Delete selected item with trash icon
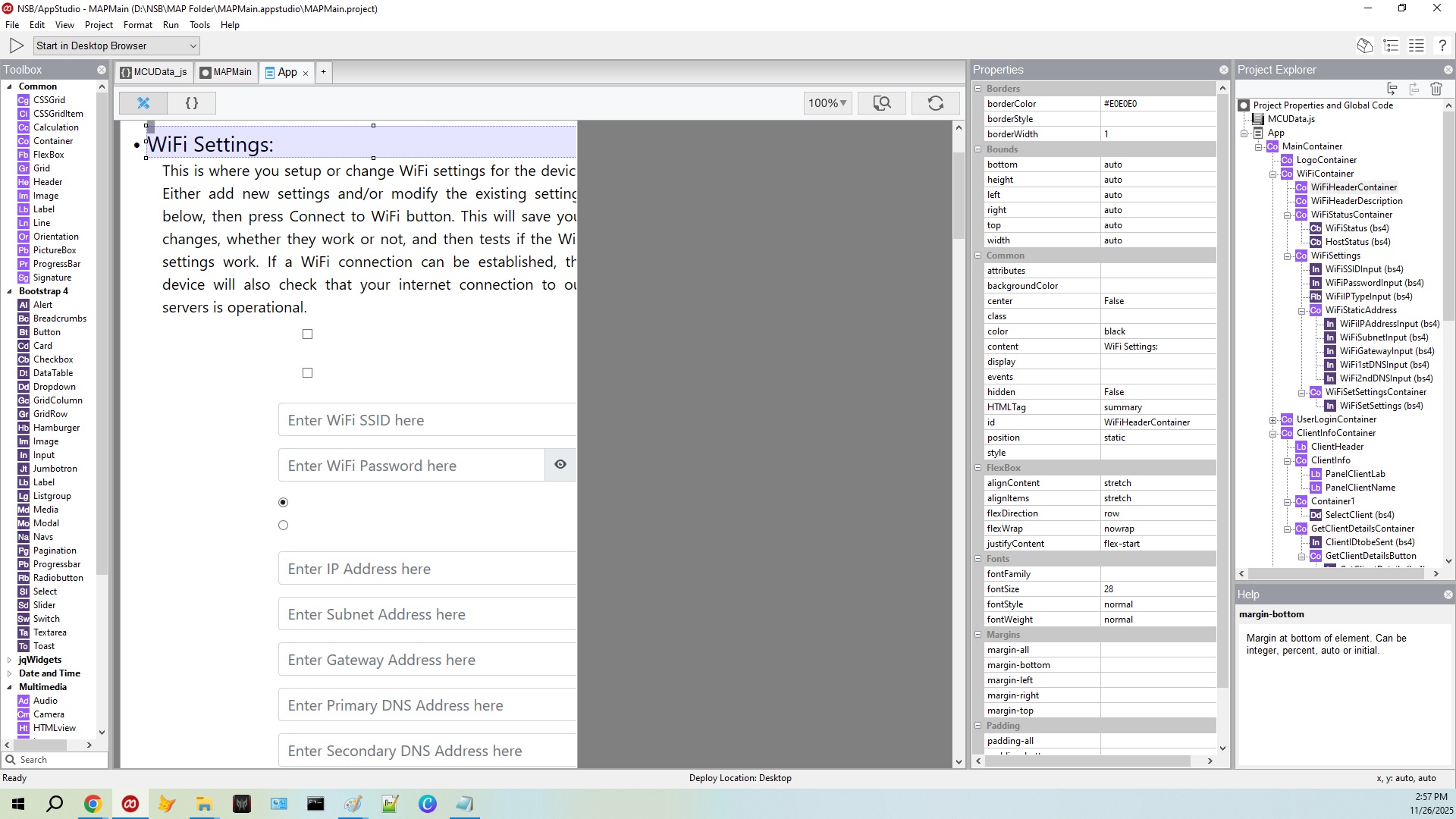The width and height of the screenshot is (1456, 819). (1436, 89)
